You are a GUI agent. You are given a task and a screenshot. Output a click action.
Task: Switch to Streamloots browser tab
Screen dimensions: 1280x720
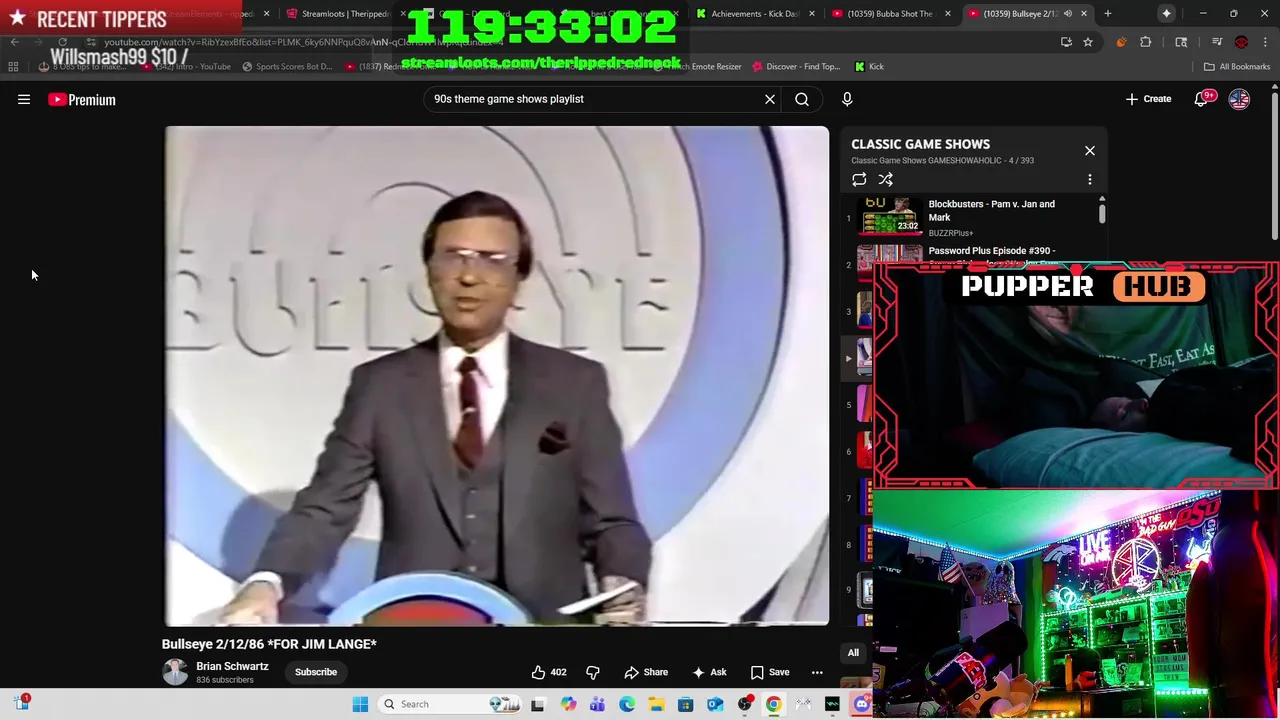point(345,14)
